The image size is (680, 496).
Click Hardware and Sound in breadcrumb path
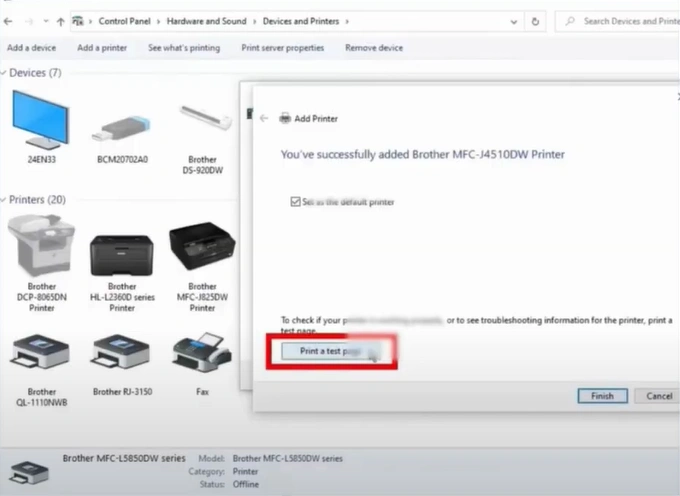point(205,20)
